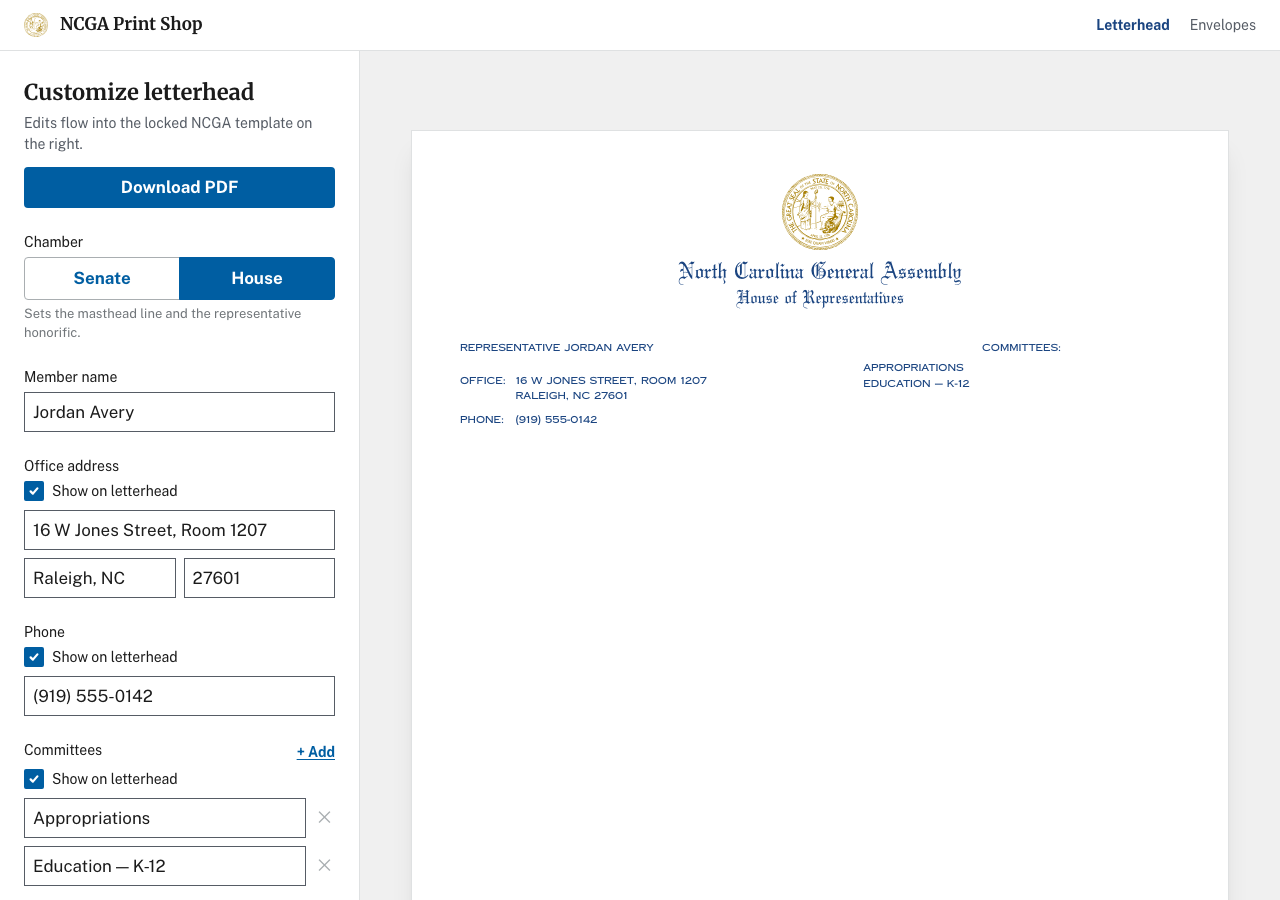The height and width of the screenshot is (900, 1280).
Task: Open the Letterhead tab
Action: point(1133,25)
